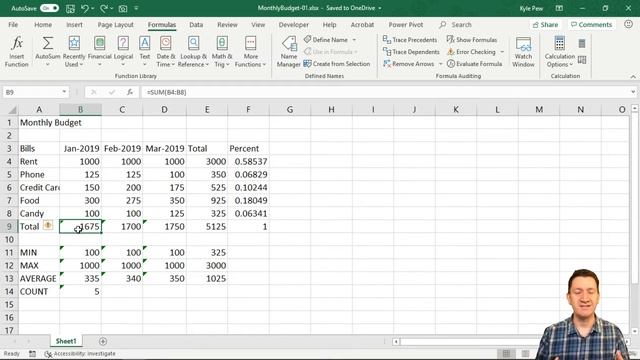640x360 pixels.
Task: Click Evaluate Formula
Action: pyautogui.click(x=474, y=64)
